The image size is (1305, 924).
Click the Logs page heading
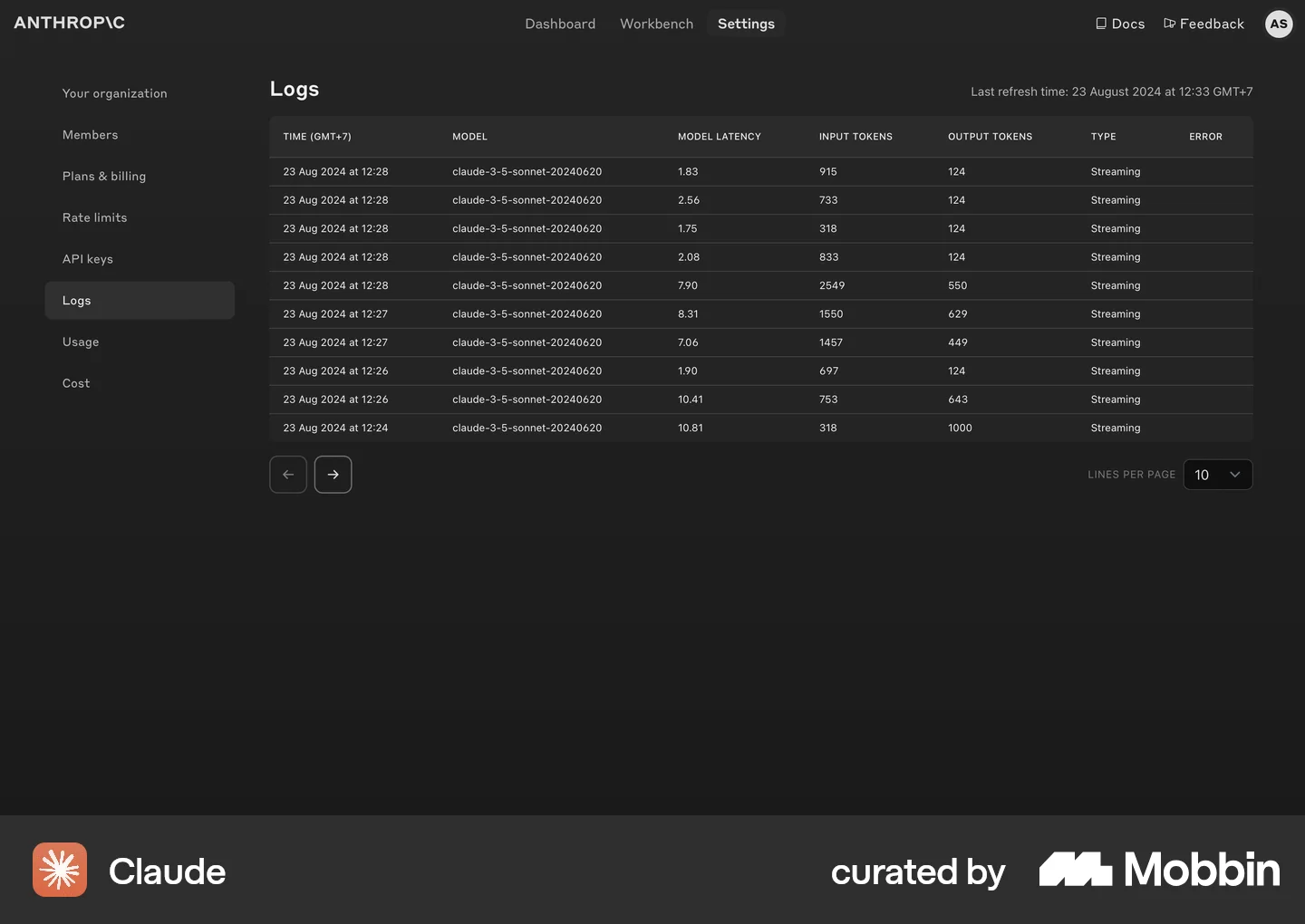point(295,89)
